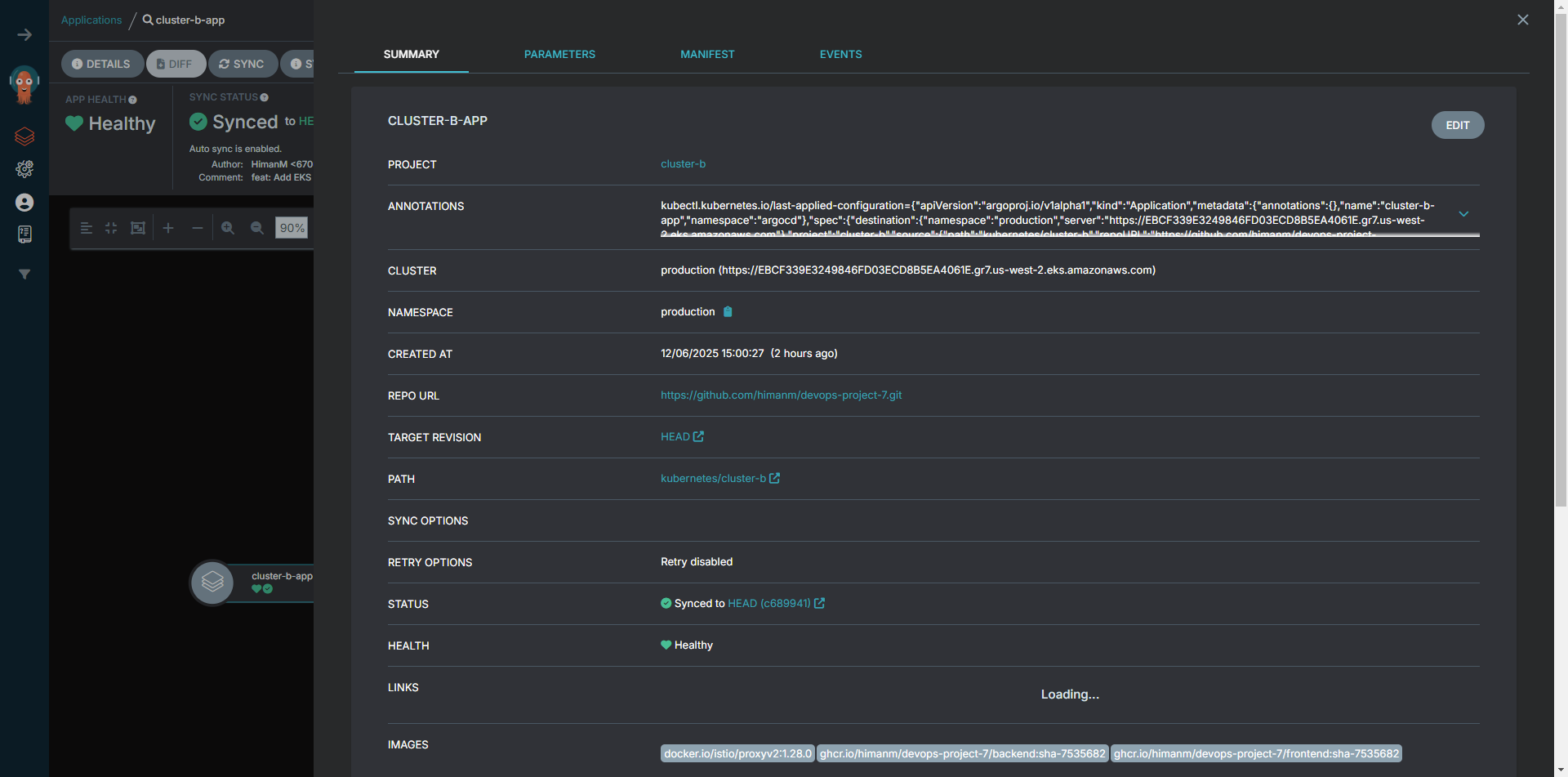Screen dimensions: 1568x777
Task: Click the 90% zoom level control
Action: click(291, 228)
